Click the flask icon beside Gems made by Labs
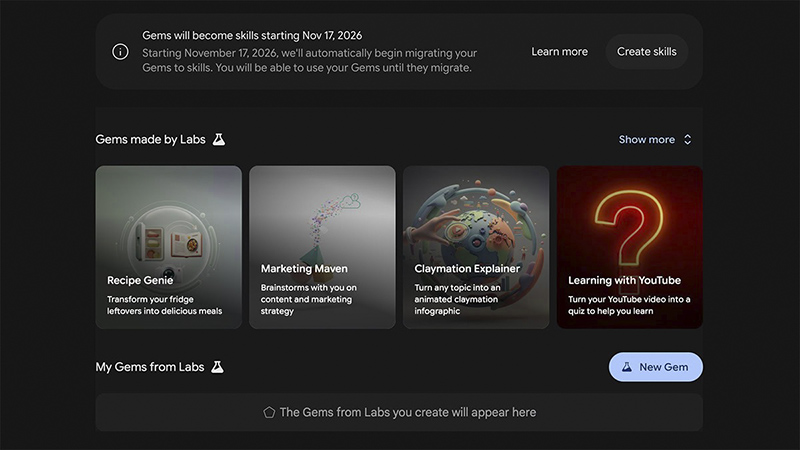The image size is (800, 450). tap(219, 139)
